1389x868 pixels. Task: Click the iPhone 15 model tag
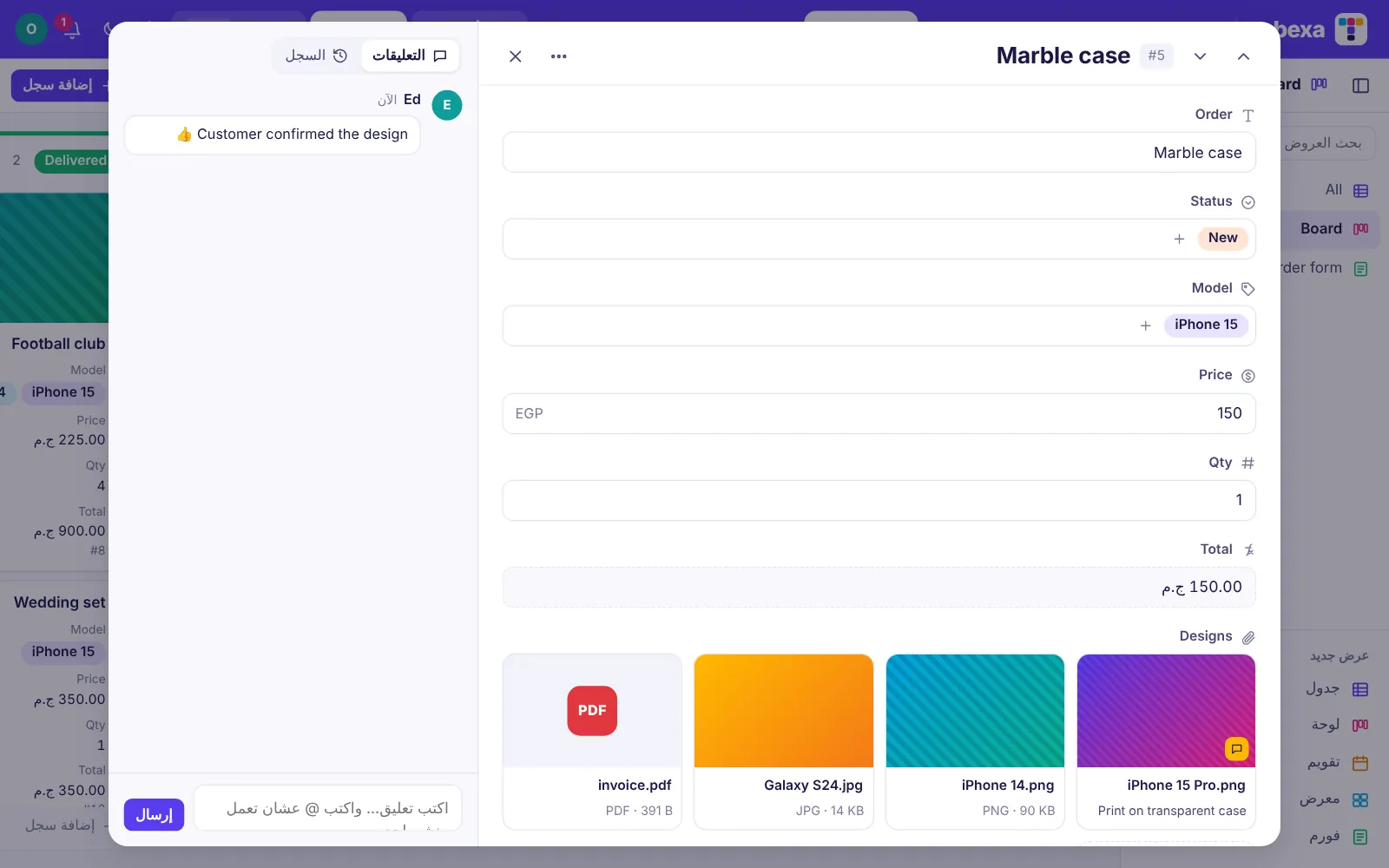coord(1206,325)
